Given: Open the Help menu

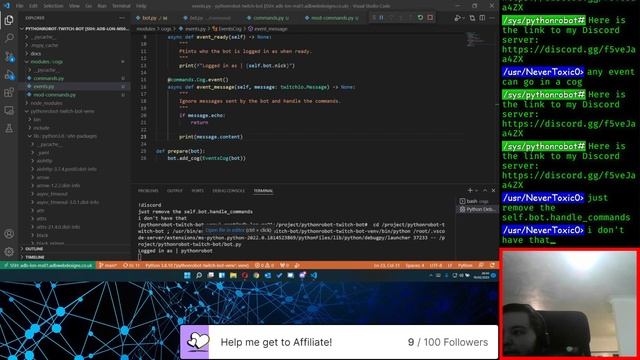Looking at the screenshot, I should click(x=141, y=6).
